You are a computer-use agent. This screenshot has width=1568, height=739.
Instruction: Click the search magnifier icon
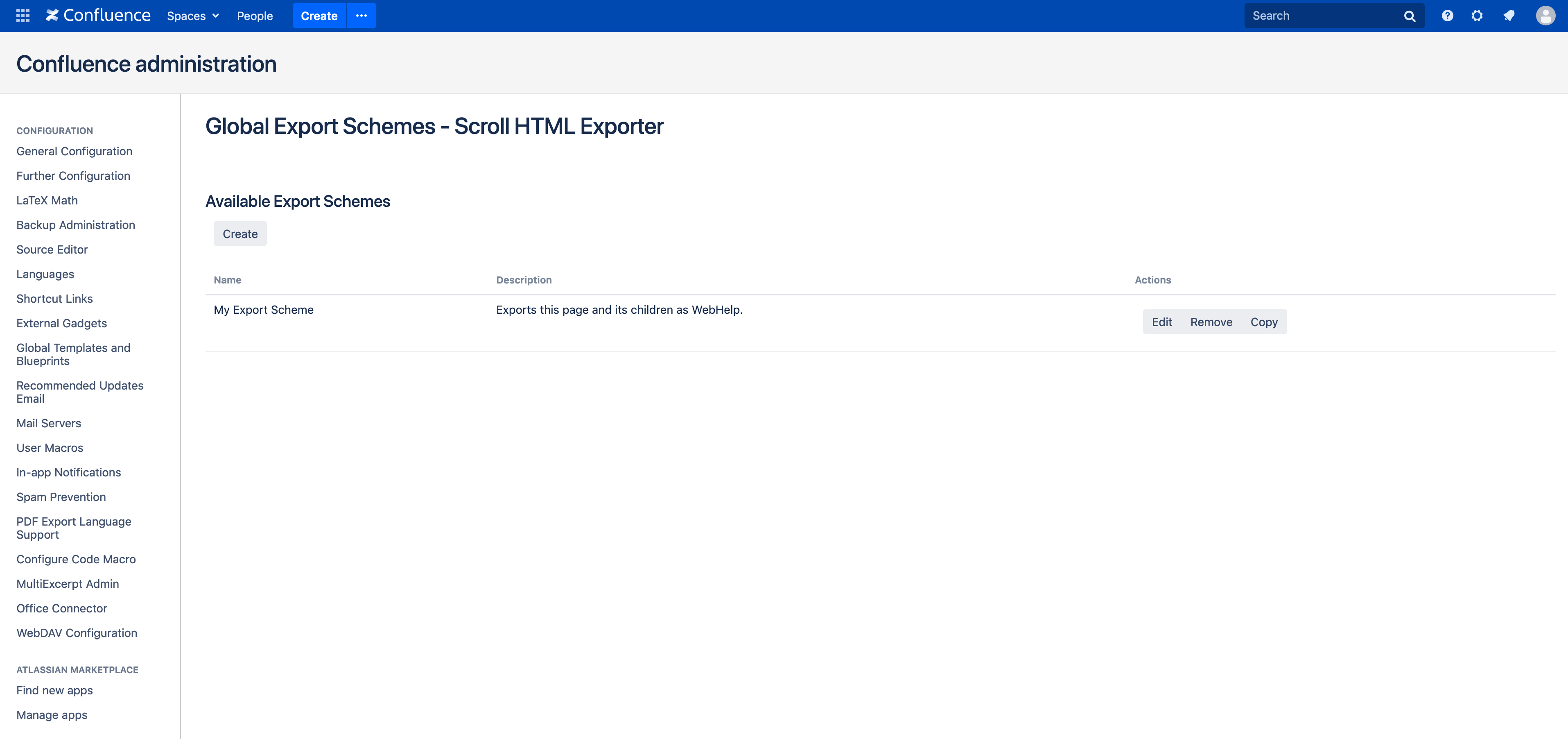tap(1409, 16)
